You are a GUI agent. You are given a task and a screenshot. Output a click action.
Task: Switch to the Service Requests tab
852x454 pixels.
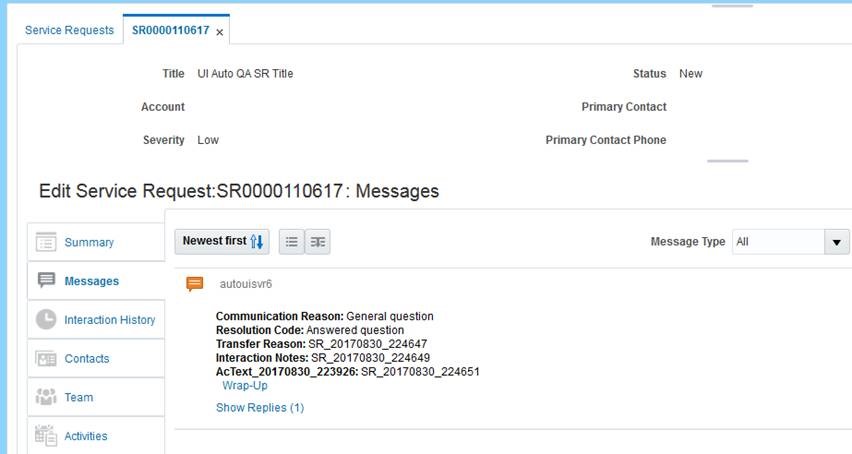(70, 30)
